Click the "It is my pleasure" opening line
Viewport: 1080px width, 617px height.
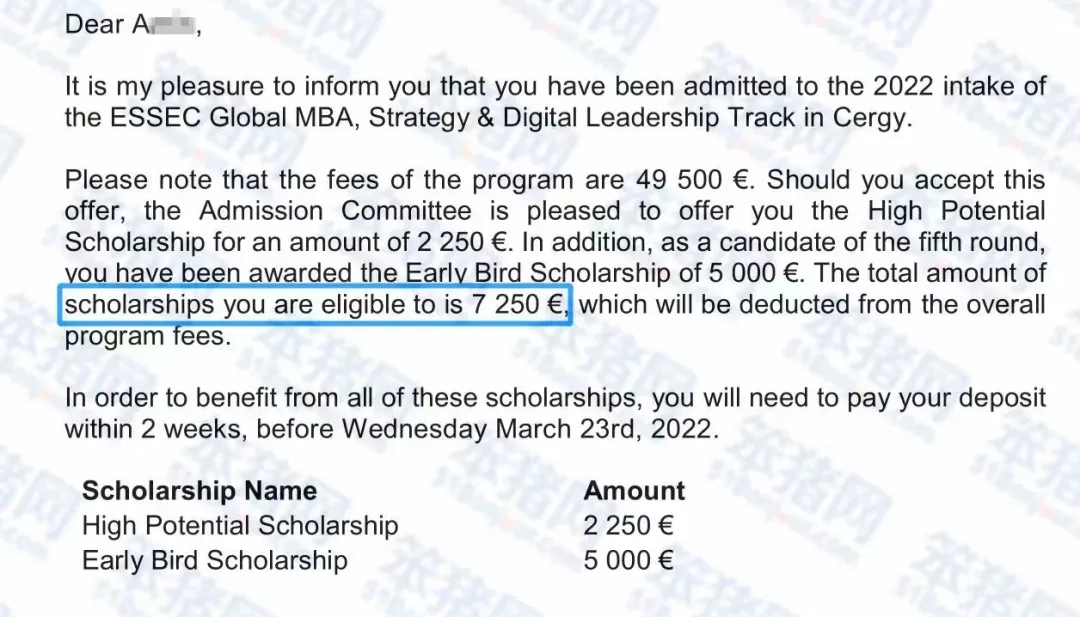(170, 86)
